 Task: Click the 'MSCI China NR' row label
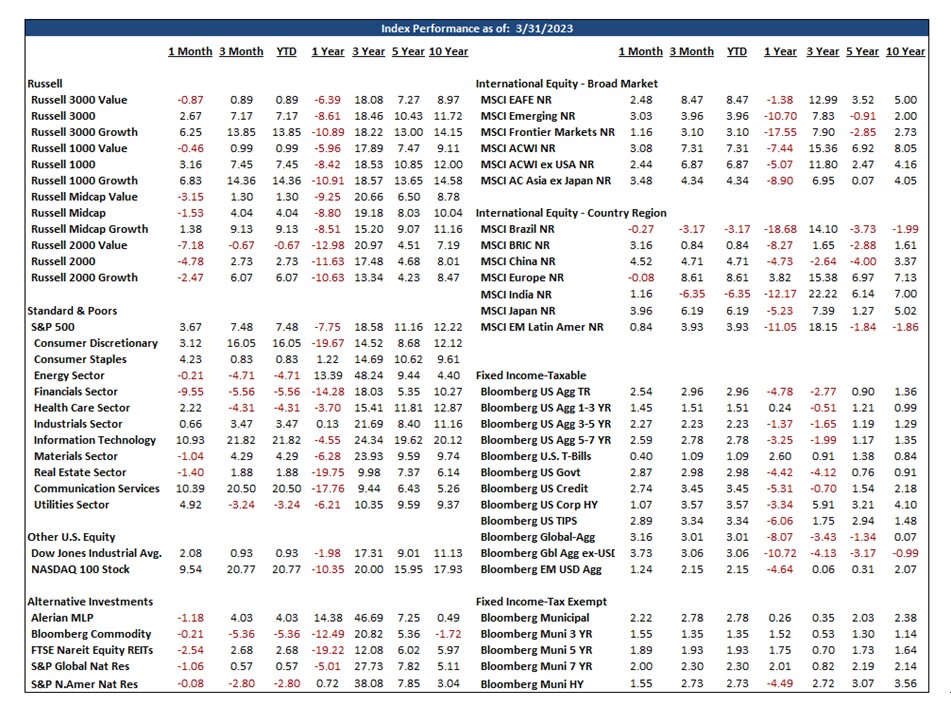point(516,261)
